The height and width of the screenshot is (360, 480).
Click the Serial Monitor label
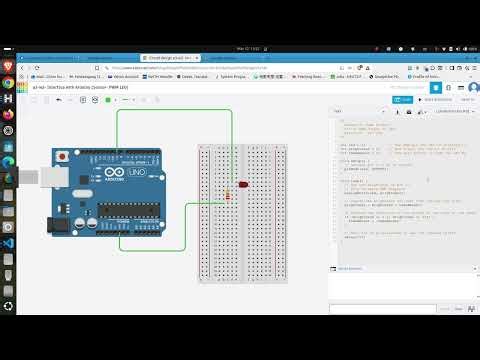pyautogui.click(x=350, y=269)
